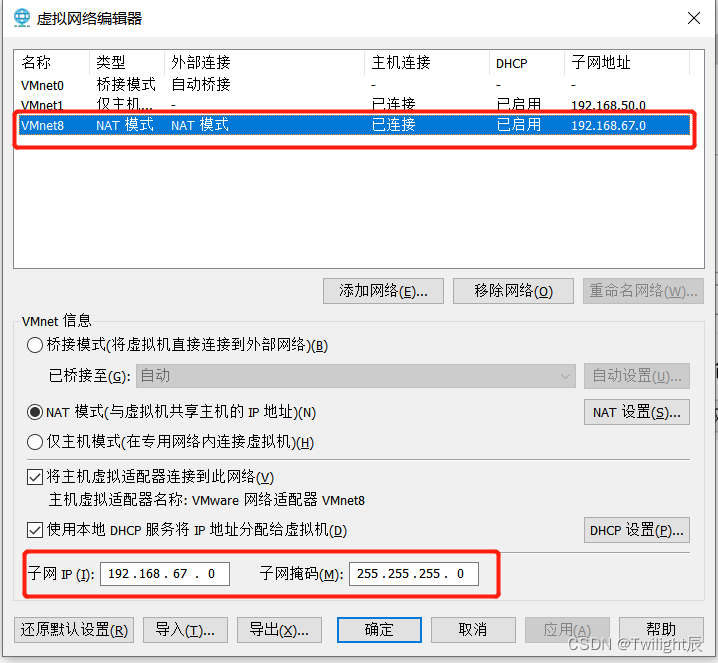Image resolution: width=718 pixels, height=663 pixels.
Task: Click the 导出(X)... button
Action: coord(279,630)
